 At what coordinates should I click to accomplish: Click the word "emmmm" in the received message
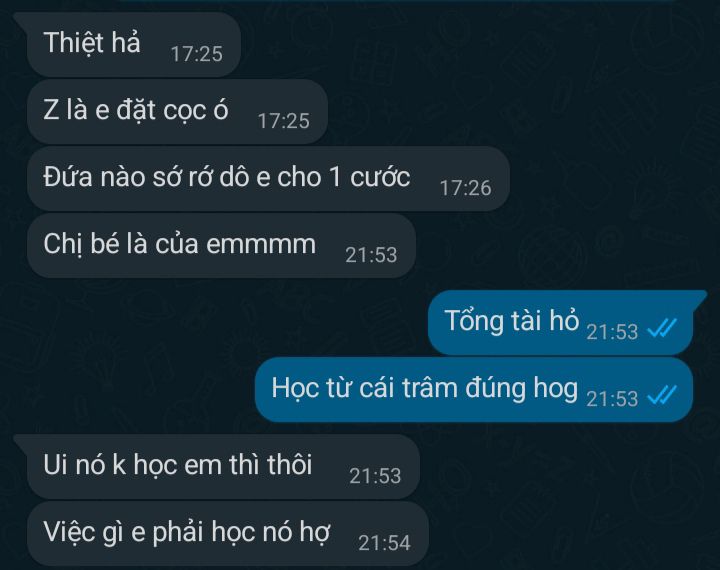[261, 245]
